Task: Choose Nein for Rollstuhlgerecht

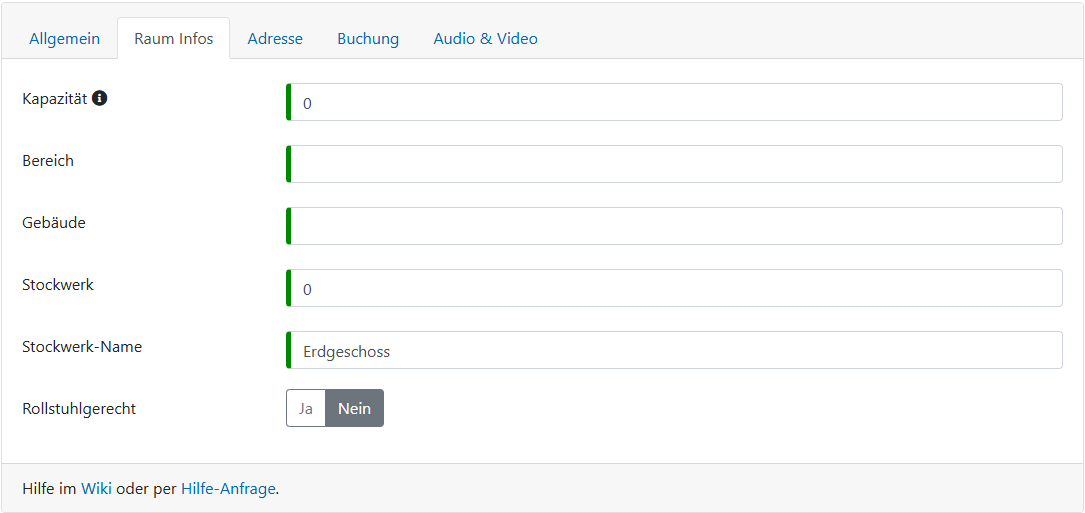Action: point(354,408)
